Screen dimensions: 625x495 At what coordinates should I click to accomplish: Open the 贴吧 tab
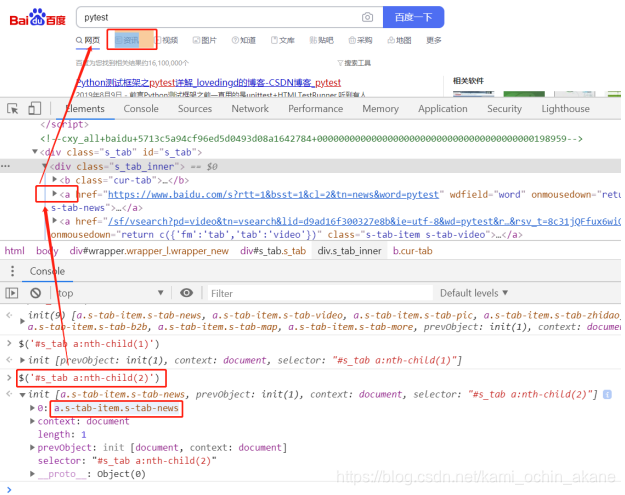pyautogui.click(x=322, y=40)
